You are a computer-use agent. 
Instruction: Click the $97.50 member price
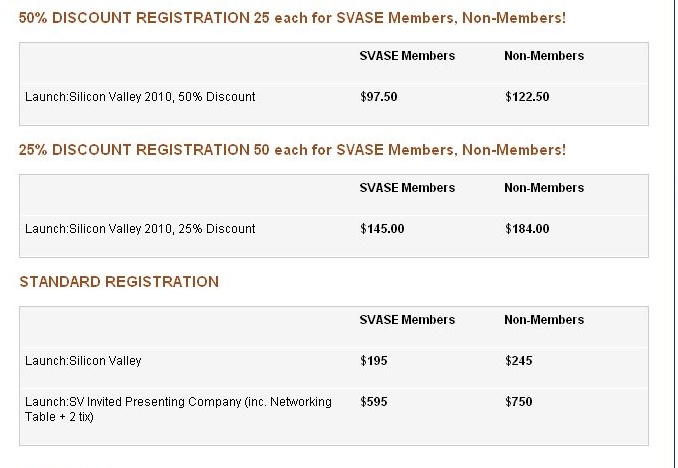pos(379,97)
